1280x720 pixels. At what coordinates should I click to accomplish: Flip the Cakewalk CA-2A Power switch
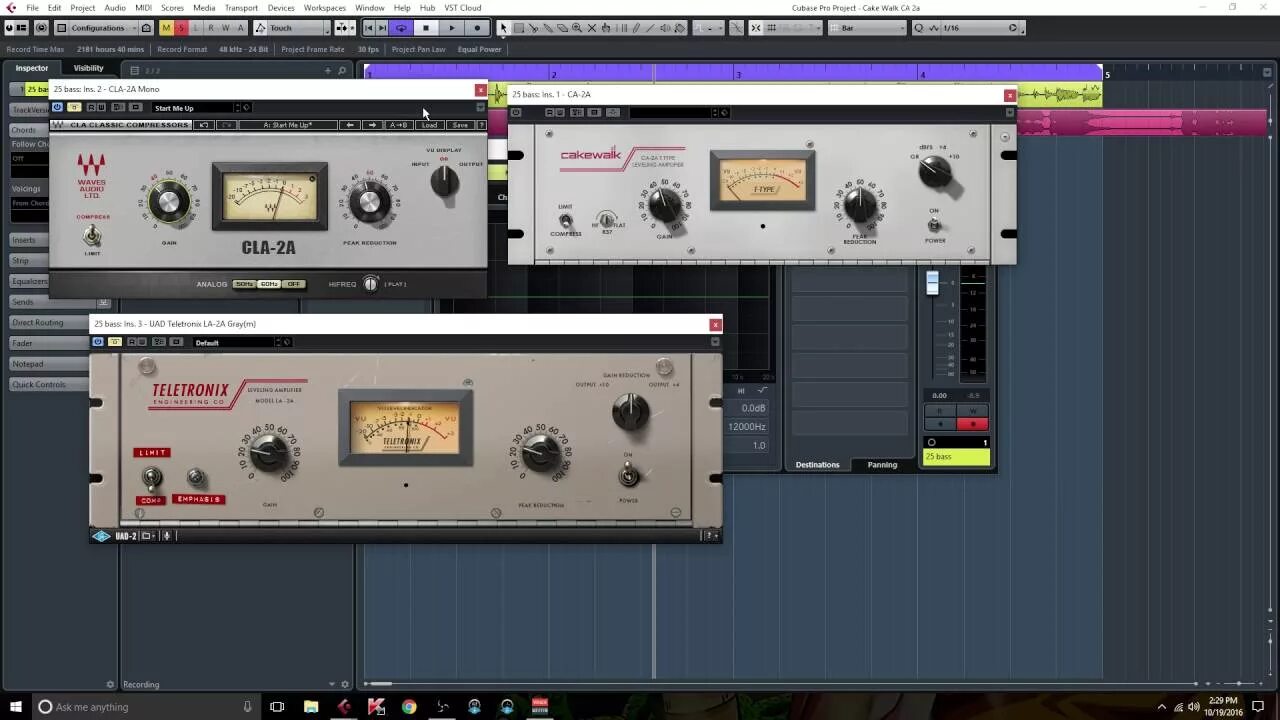[x=934, y=225]
